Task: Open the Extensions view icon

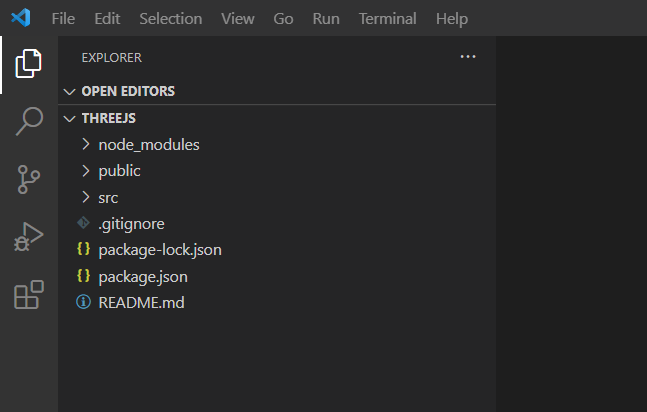Action: pyautogui.click(x=29, y=295)
